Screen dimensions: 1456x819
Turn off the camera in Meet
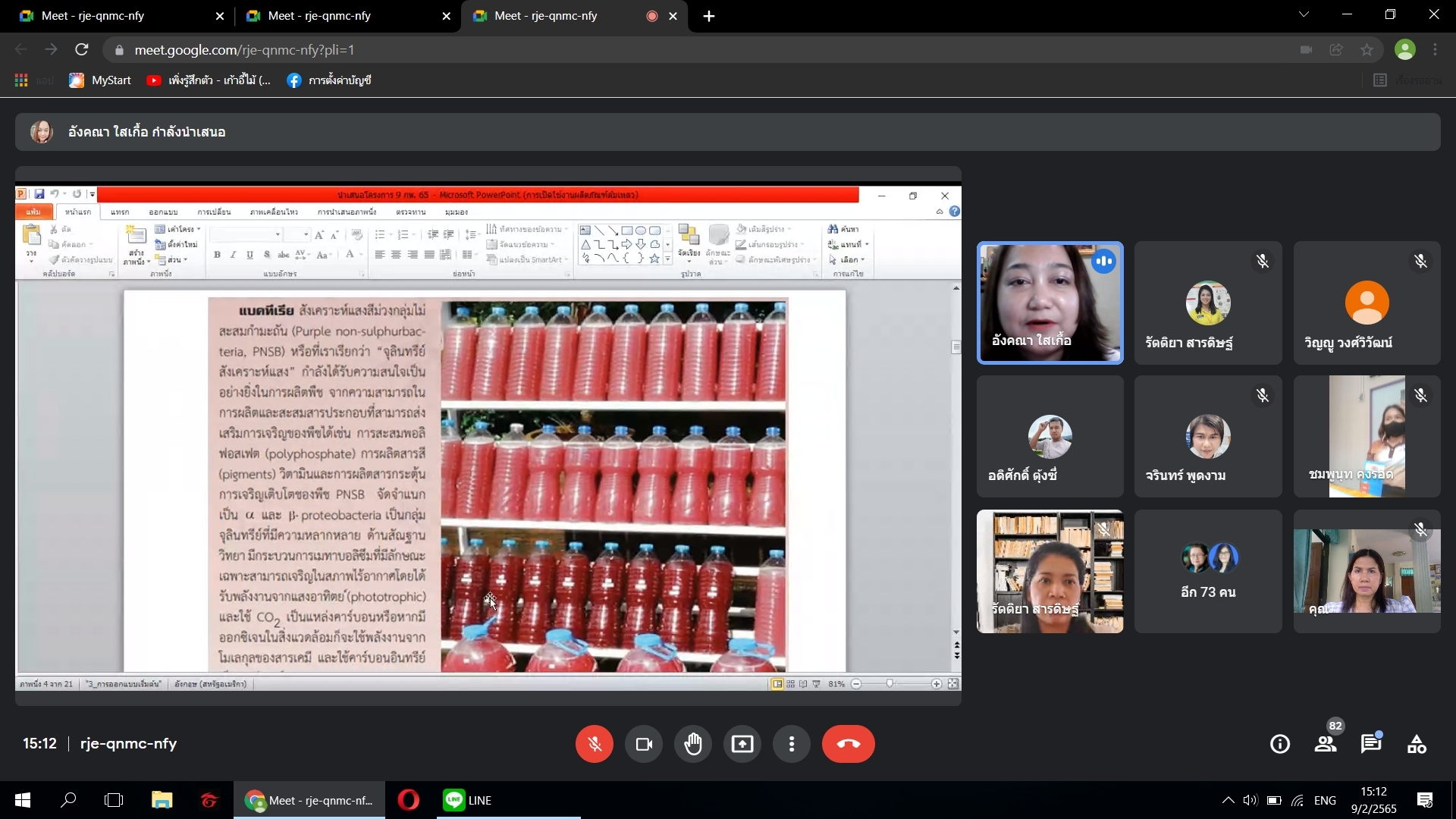(643, 744)
